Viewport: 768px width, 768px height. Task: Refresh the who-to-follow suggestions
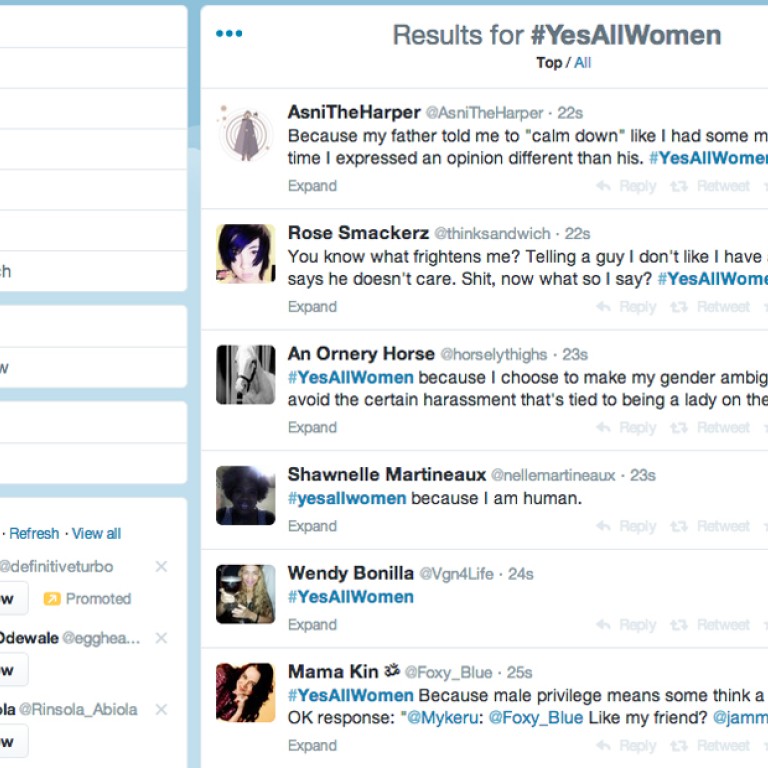pyautogui.click(x=34, y=534)
